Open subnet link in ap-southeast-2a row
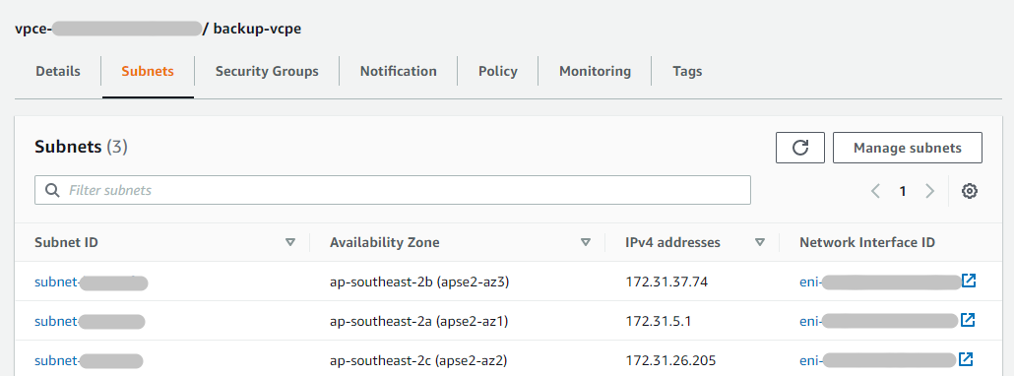This screenshot has width=1014, height=377. (x=89, y=321)
